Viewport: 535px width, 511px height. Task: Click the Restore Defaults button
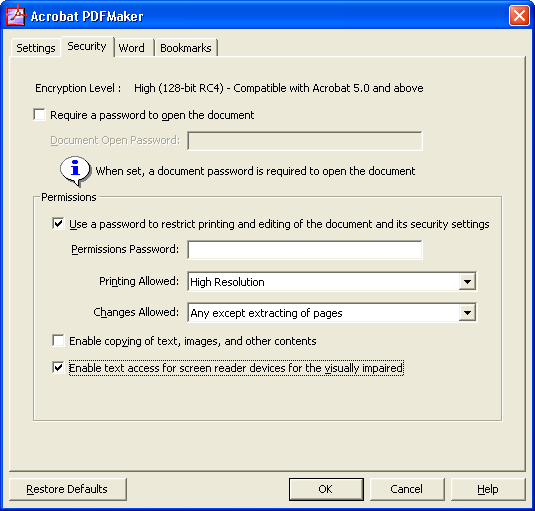[x=68, y=489]
